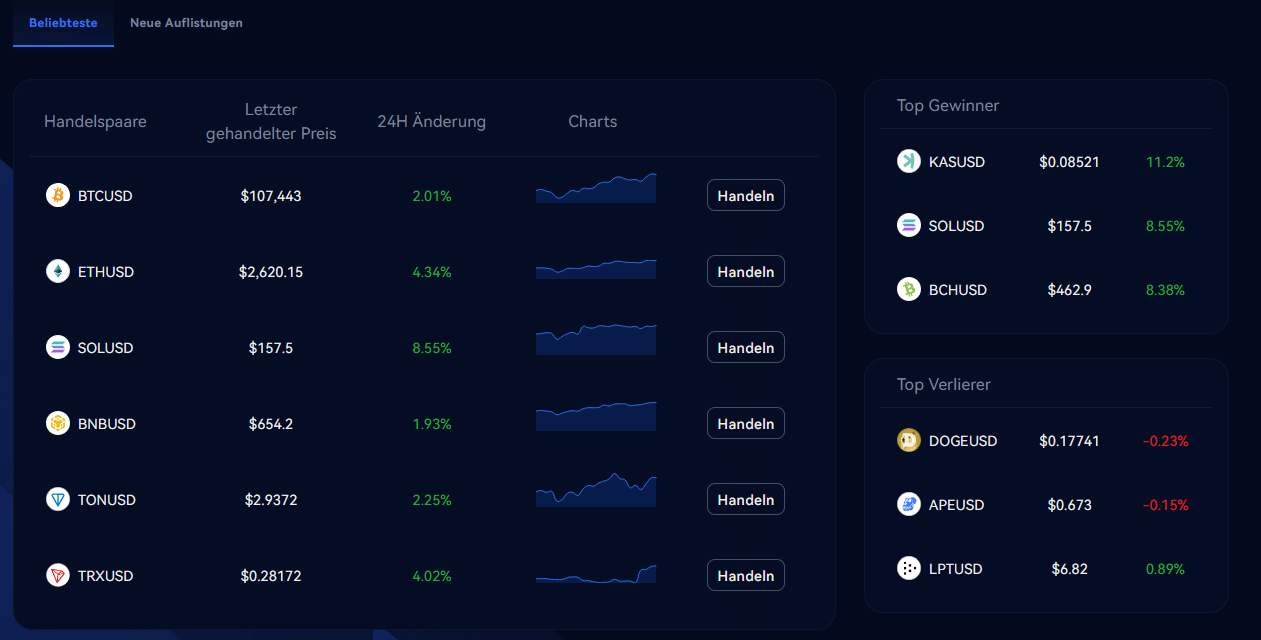Click the Bitcoin coin icon
Viewport: 1261px width, 640px height.
pos(58,195)
